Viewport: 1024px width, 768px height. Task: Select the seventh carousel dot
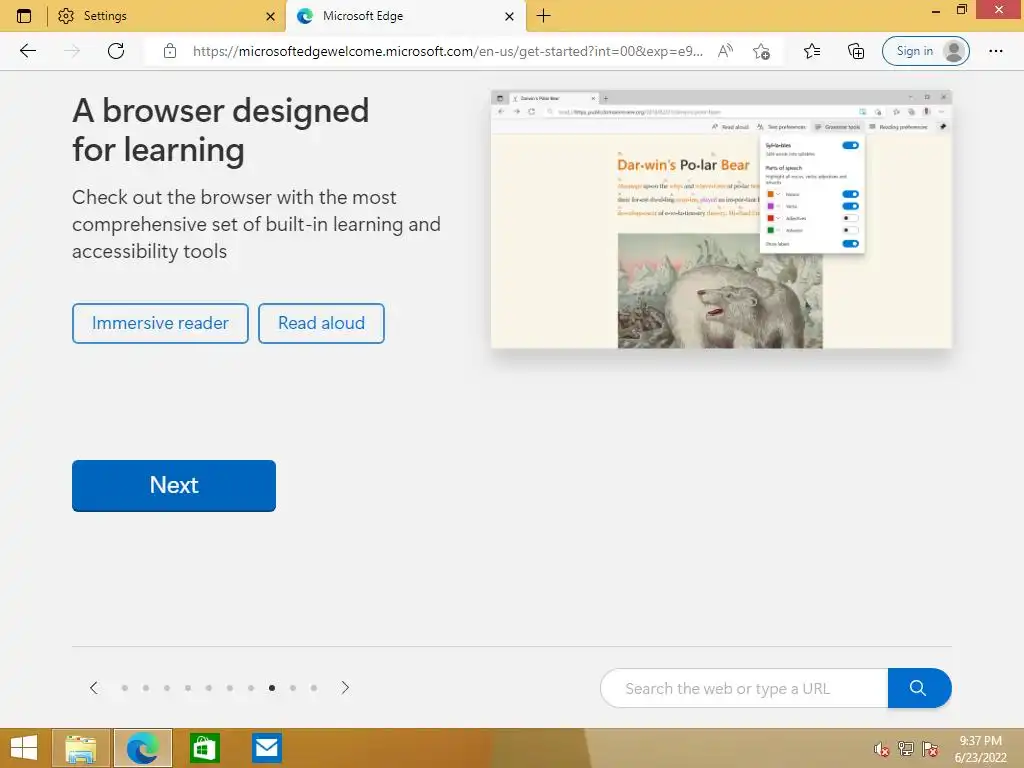tap(251, 688)
